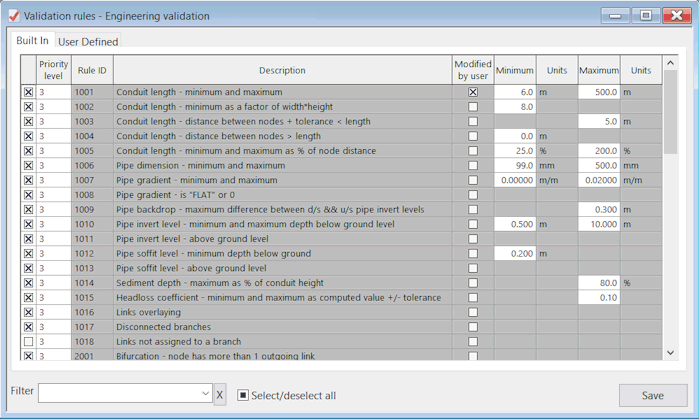Click rule ID 1015 cell
This screenshot has width=699, height=419.
(92, 298)
